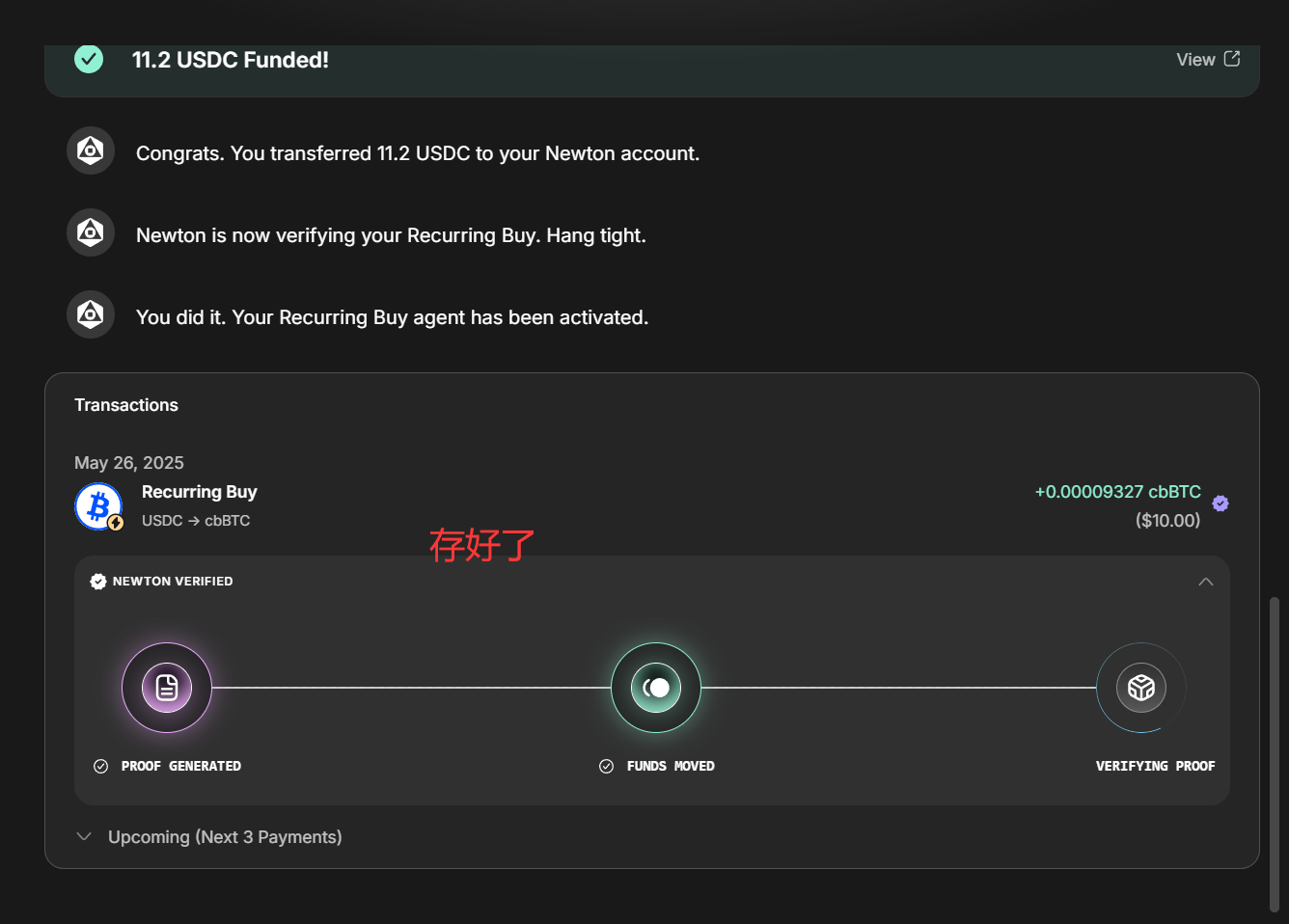Viewport: 1289px width, 924px height.
Task: Click the purple verified badge near cbBTC amount
Action: [1220, 503]
